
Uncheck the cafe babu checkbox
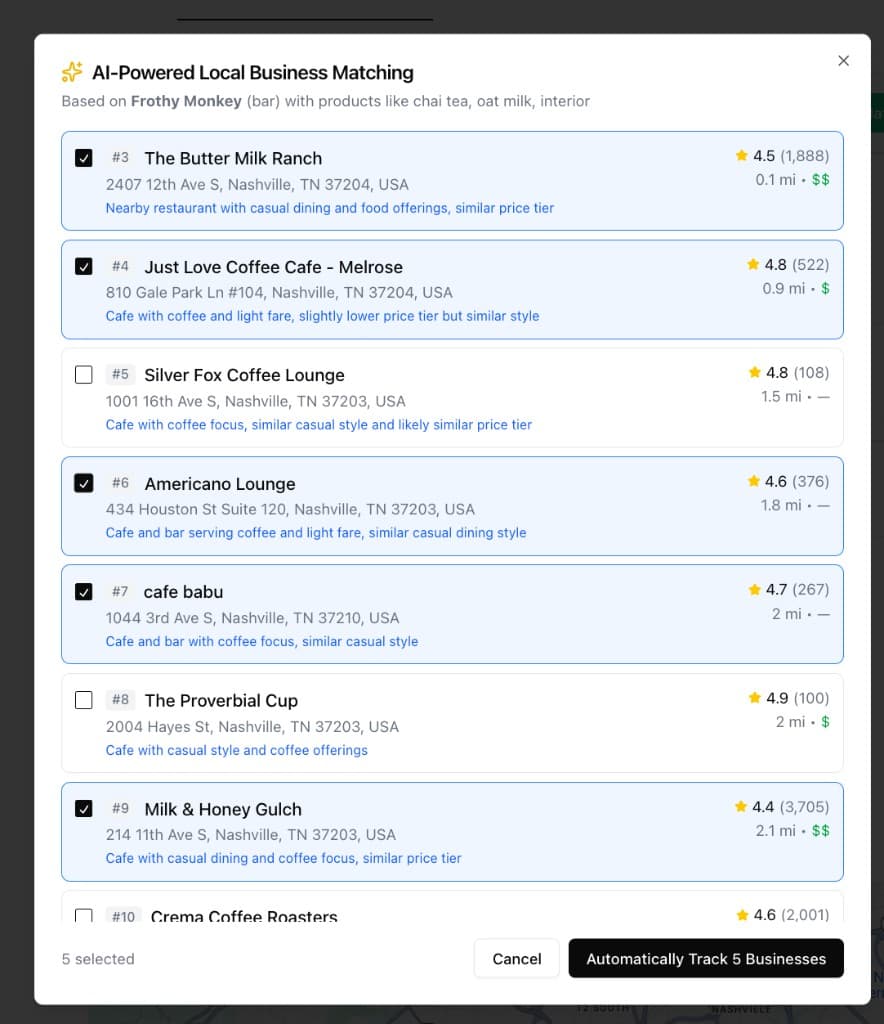(84, 592)
